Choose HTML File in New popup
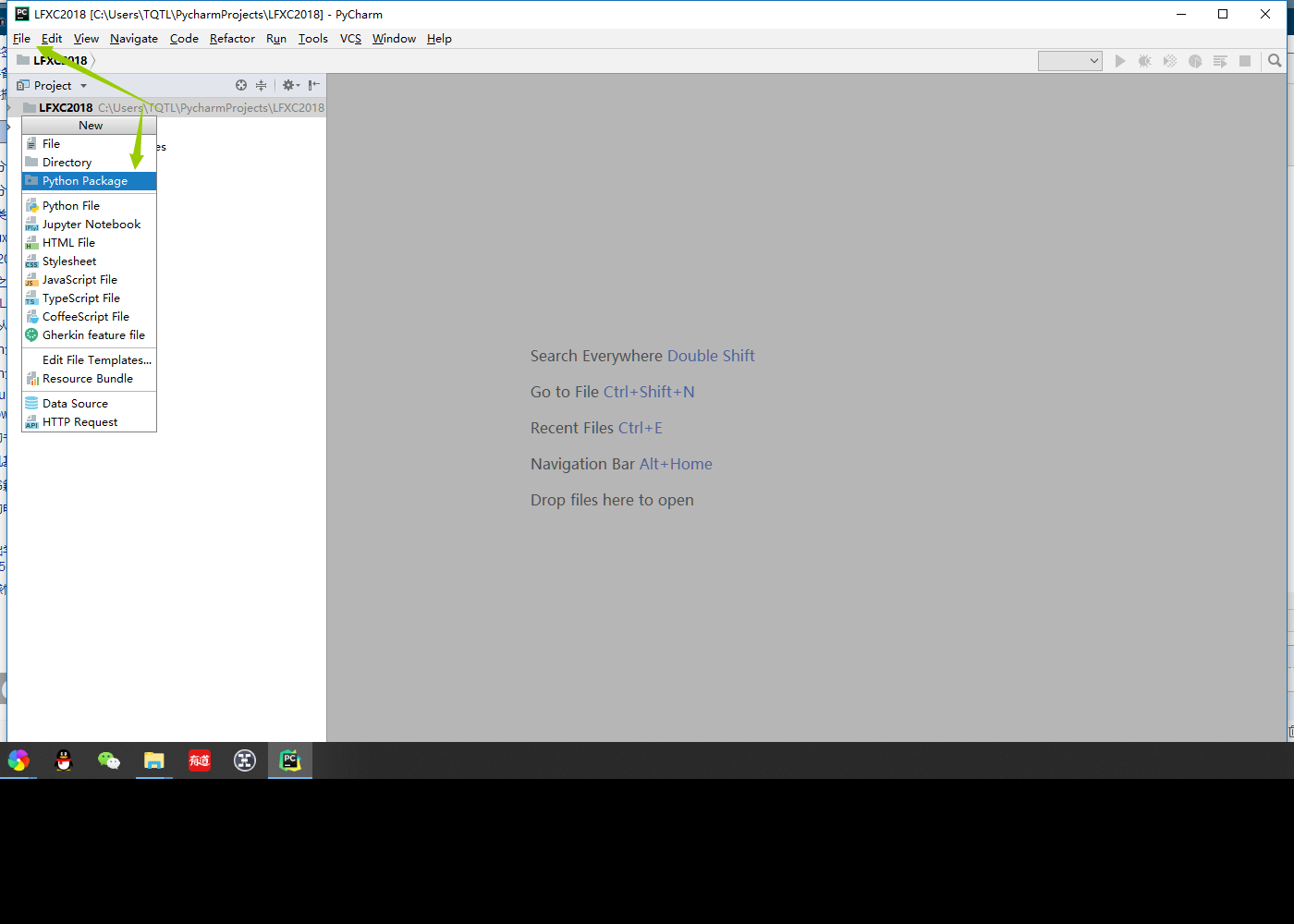The width and height of the screenshot is (1294, 924). pos(90,243)
